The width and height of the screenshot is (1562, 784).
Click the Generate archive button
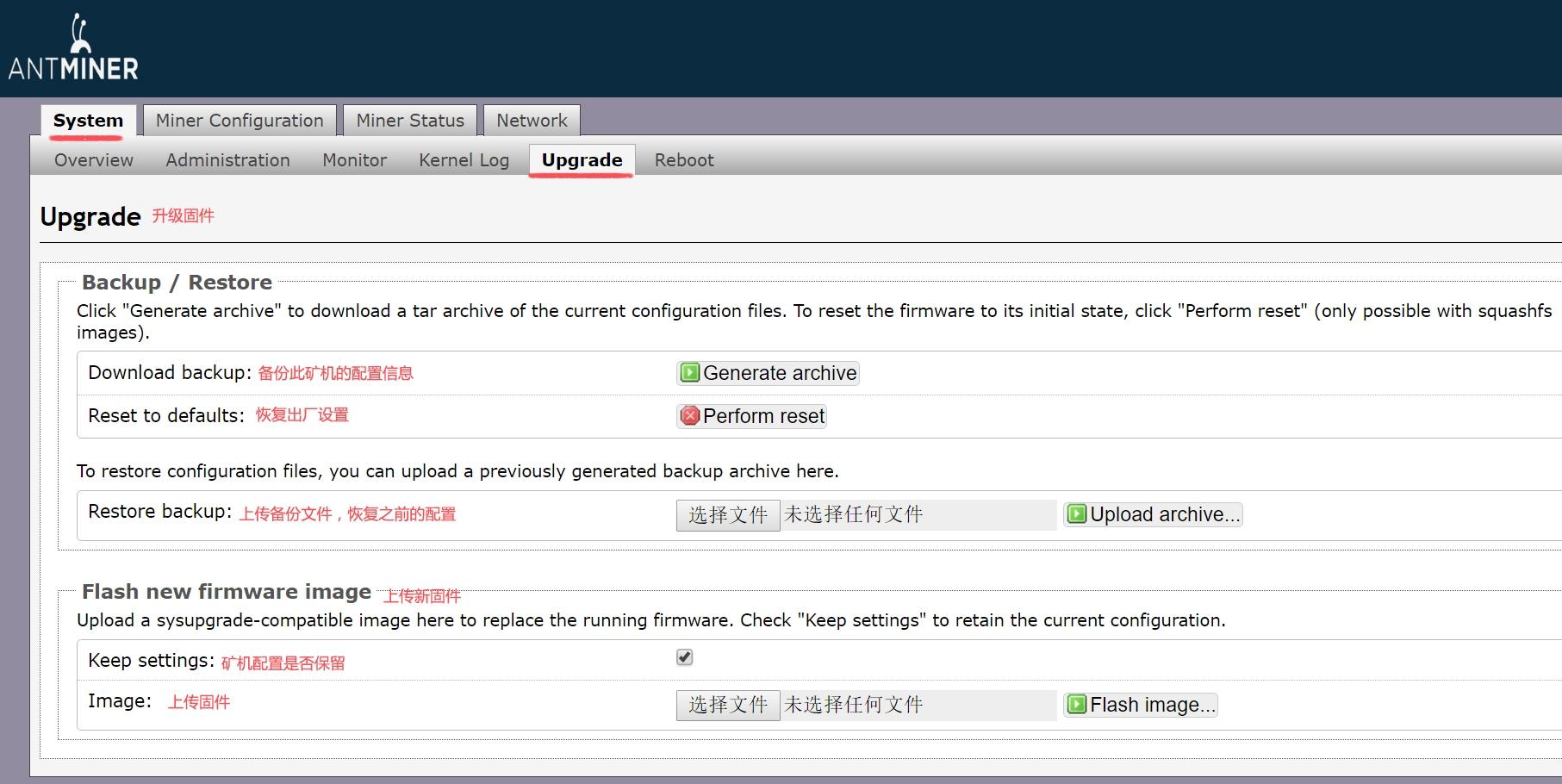click(x=767, y=372)
